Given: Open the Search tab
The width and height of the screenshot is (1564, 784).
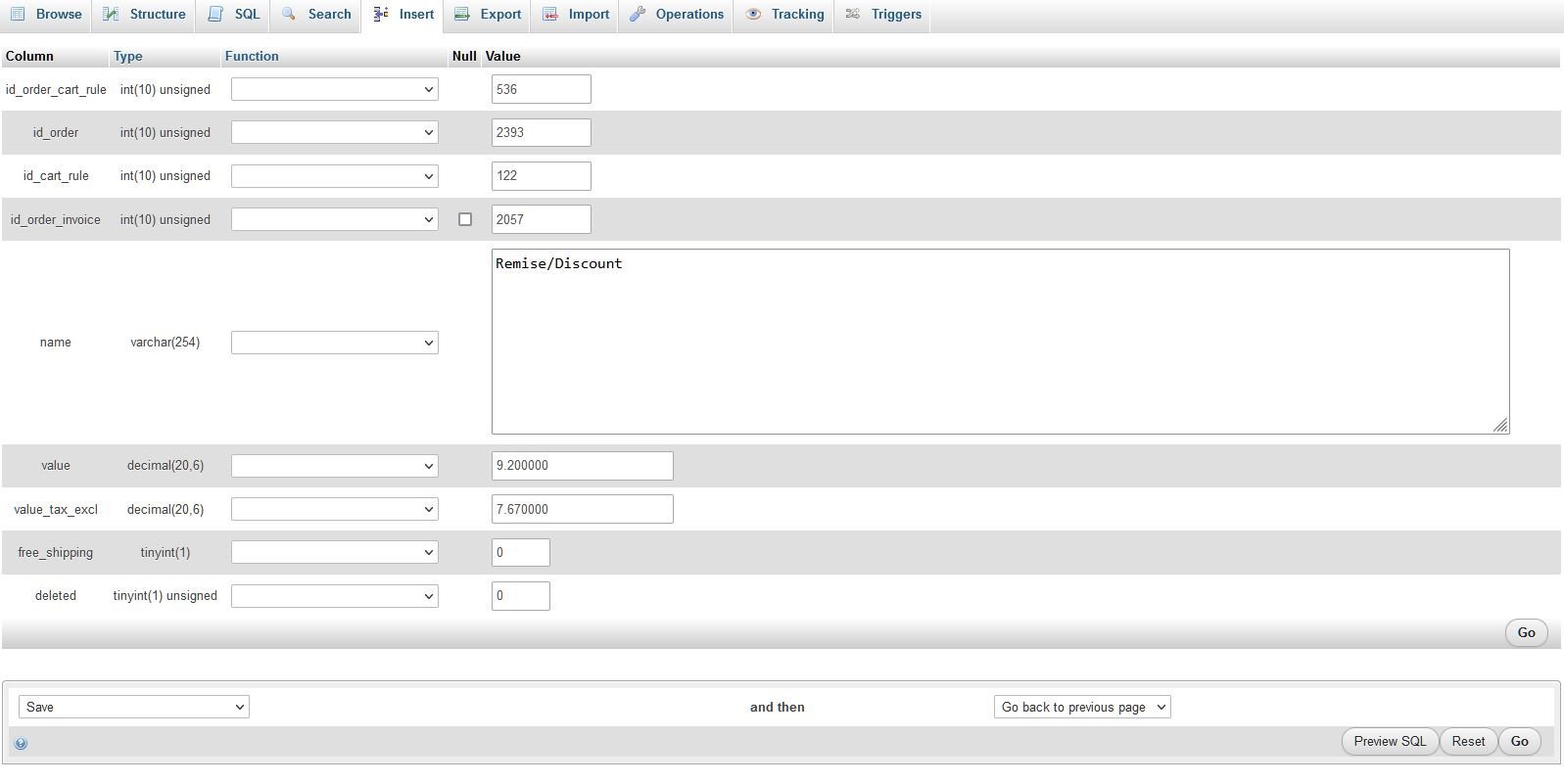Looking at the screenshot, I should pos(316,15).
